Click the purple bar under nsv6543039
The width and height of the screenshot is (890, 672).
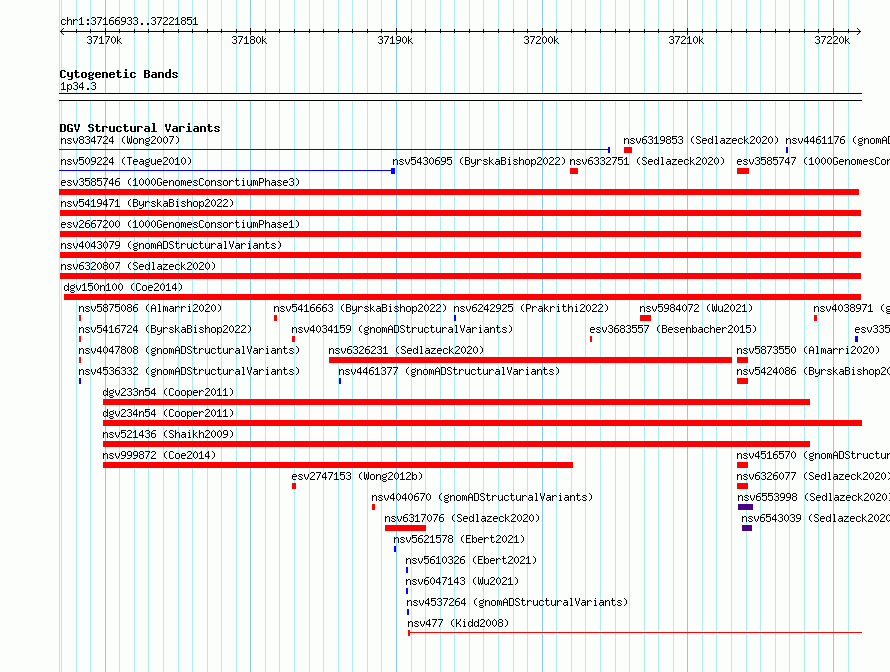[747, 528]
